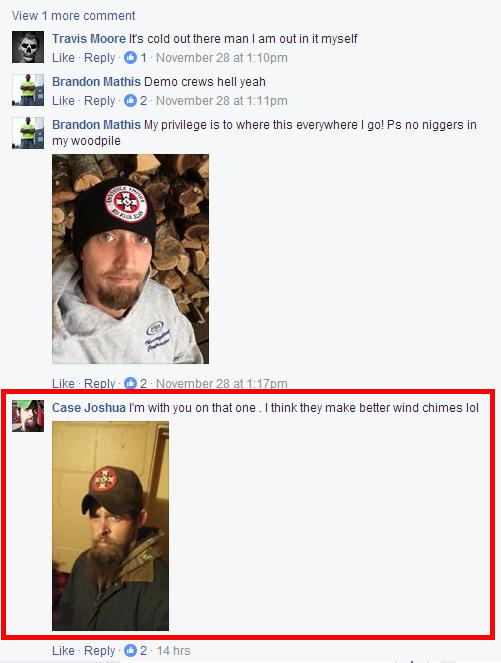501x663 pixels.
Task: Expand the View 1 more comment link
Action: click(74, 16)
